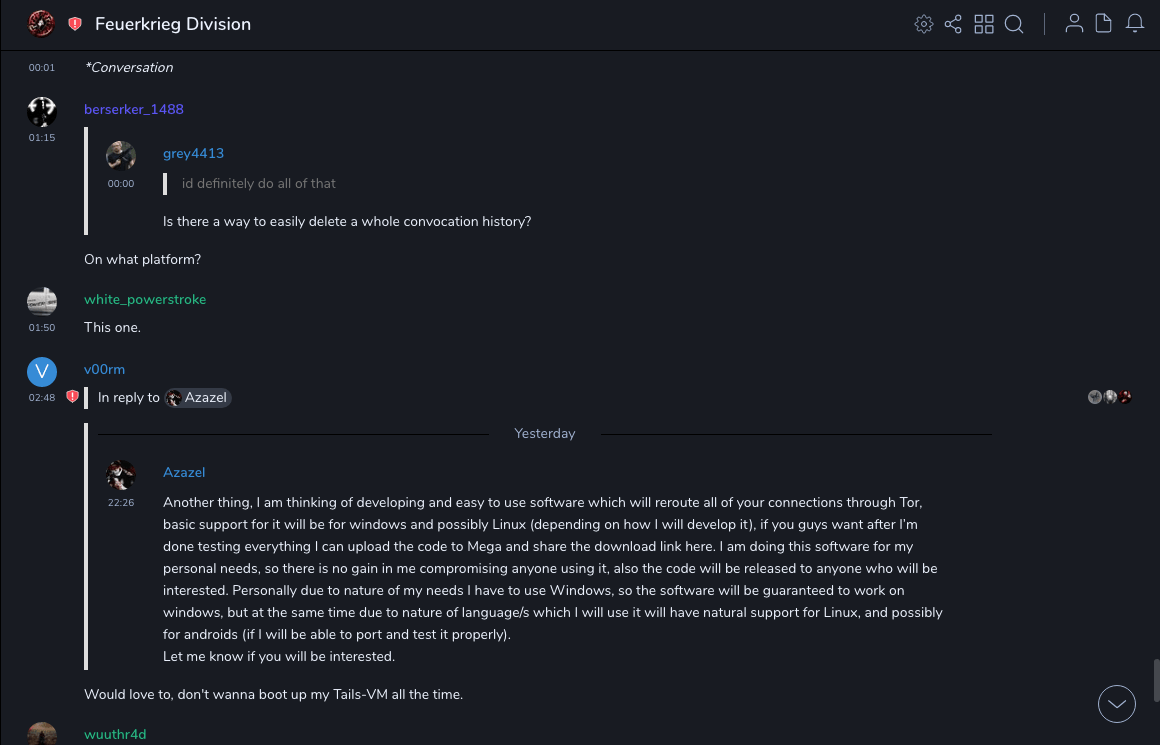Click the Azazel mention chip in reply line
1160x745 pixels.
198,398
